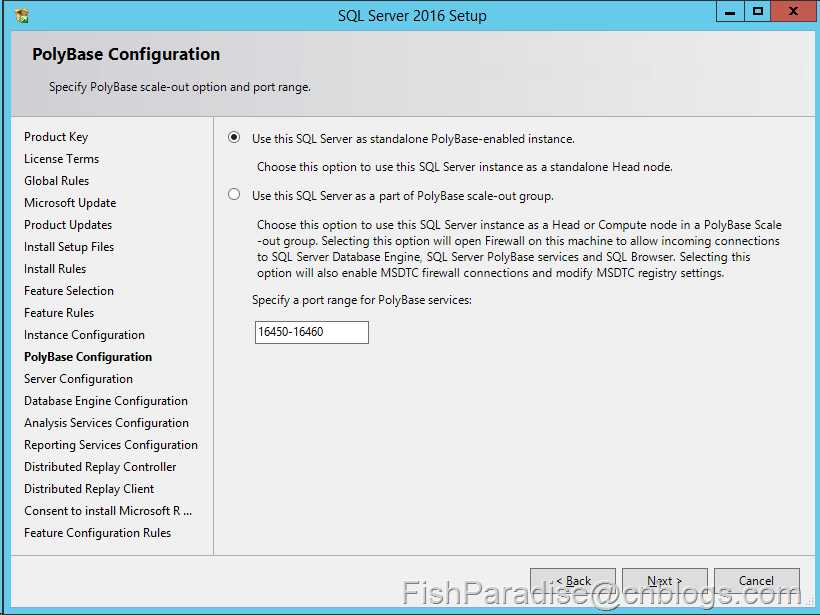Select Server Configuration step in sidebar

coord(78,379)
